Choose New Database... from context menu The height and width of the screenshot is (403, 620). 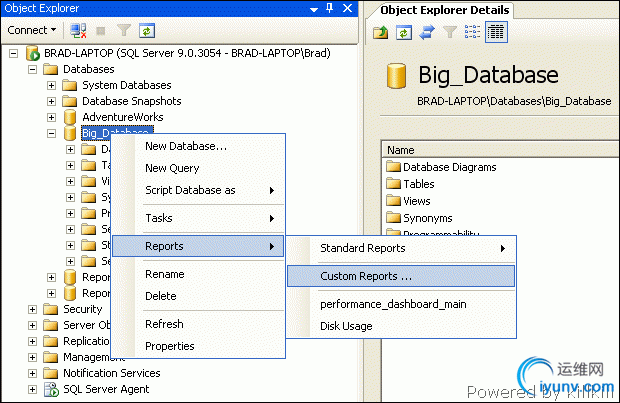[x=198, y=146]
